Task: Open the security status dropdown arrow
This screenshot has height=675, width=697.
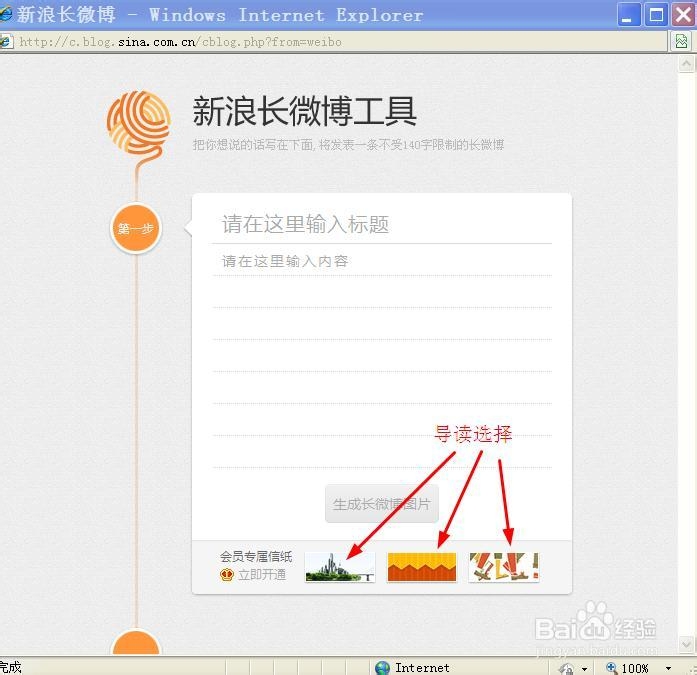Action: coord(585,668)
